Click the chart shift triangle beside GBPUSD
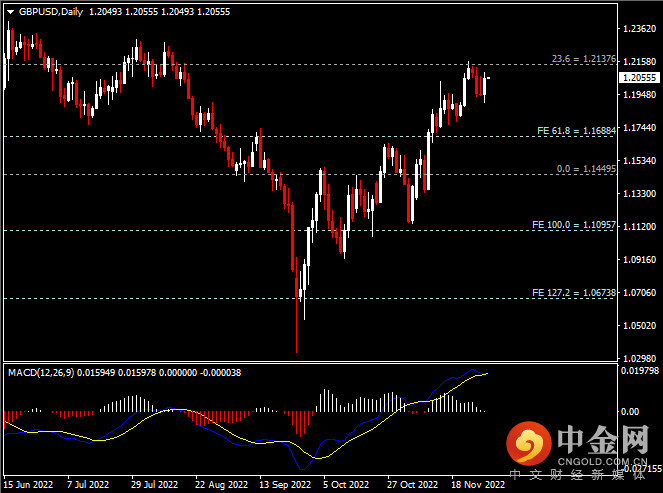663x493 pixels. pyautogui.click(x=8, y=11)
